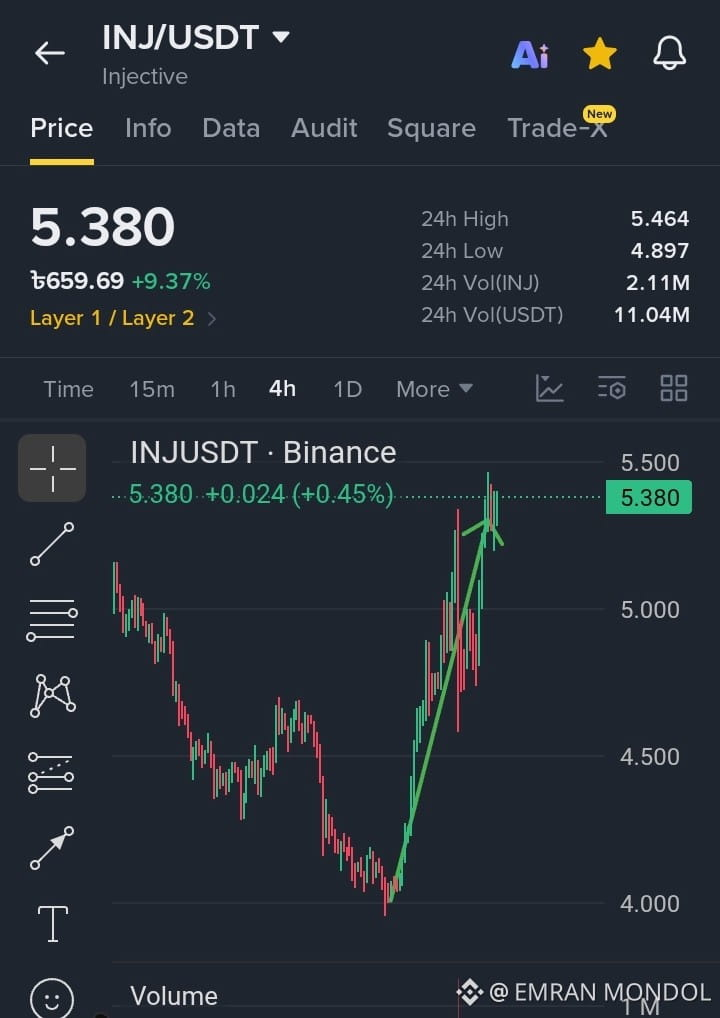Open the emoji sticker tool

[52, 998]
